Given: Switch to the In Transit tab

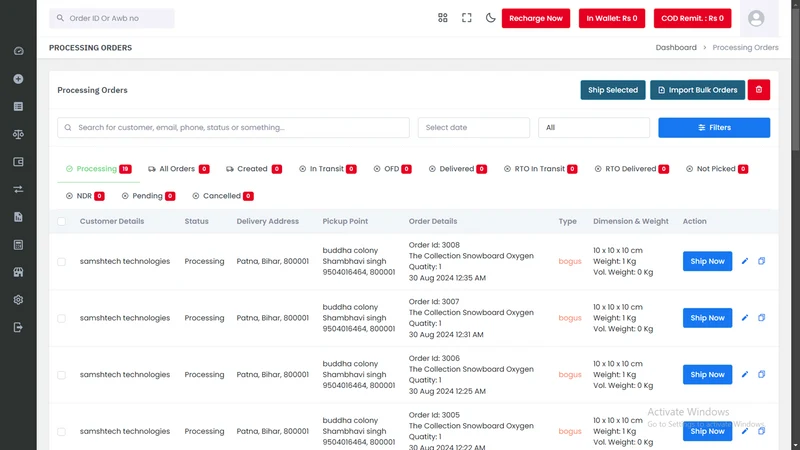Looking at the screenshot, I should [328, 169].
